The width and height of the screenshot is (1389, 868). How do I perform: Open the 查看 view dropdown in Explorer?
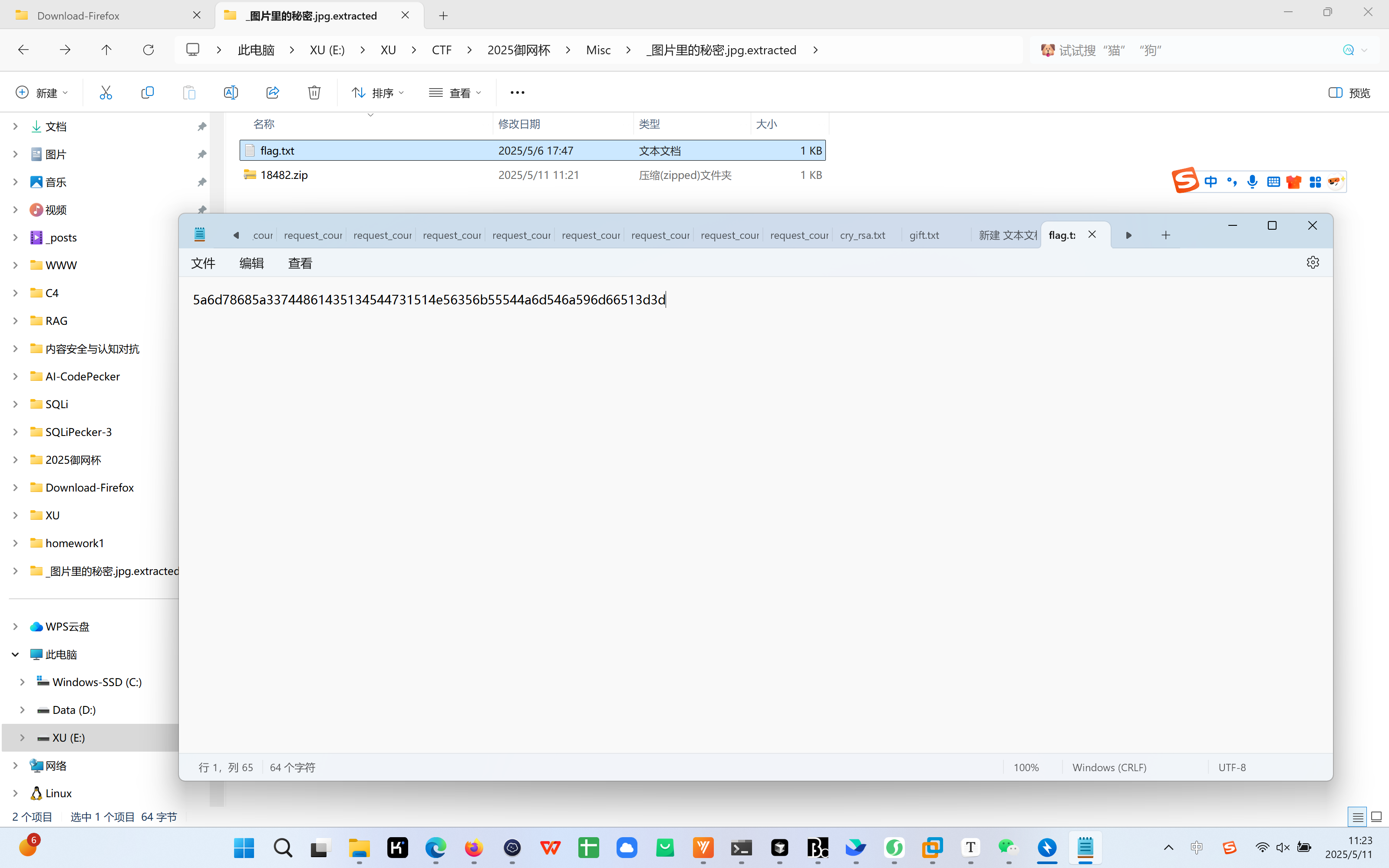[x=455, y=92]
